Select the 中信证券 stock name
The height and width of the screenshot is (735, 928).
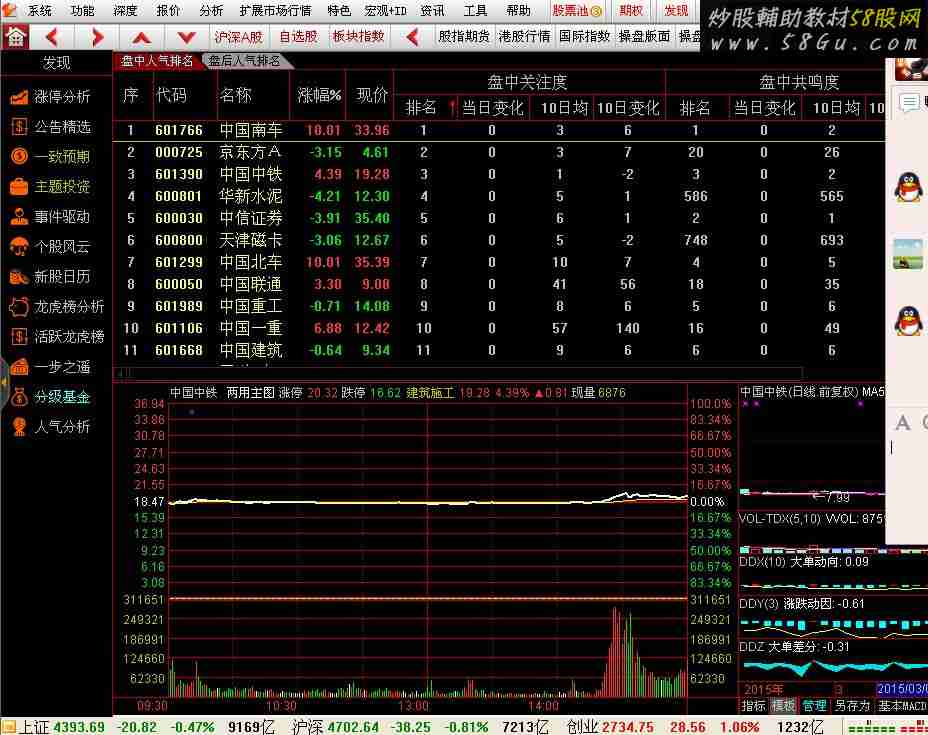(x=251, y=218)
